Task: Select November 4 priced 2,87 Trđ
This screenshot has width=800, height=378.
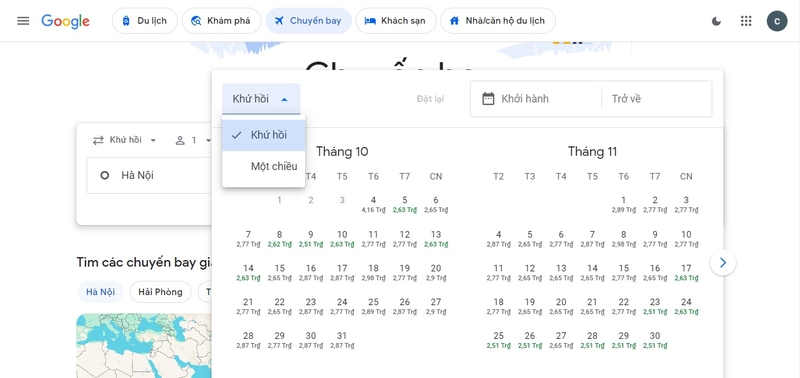Action: point(498,238)
